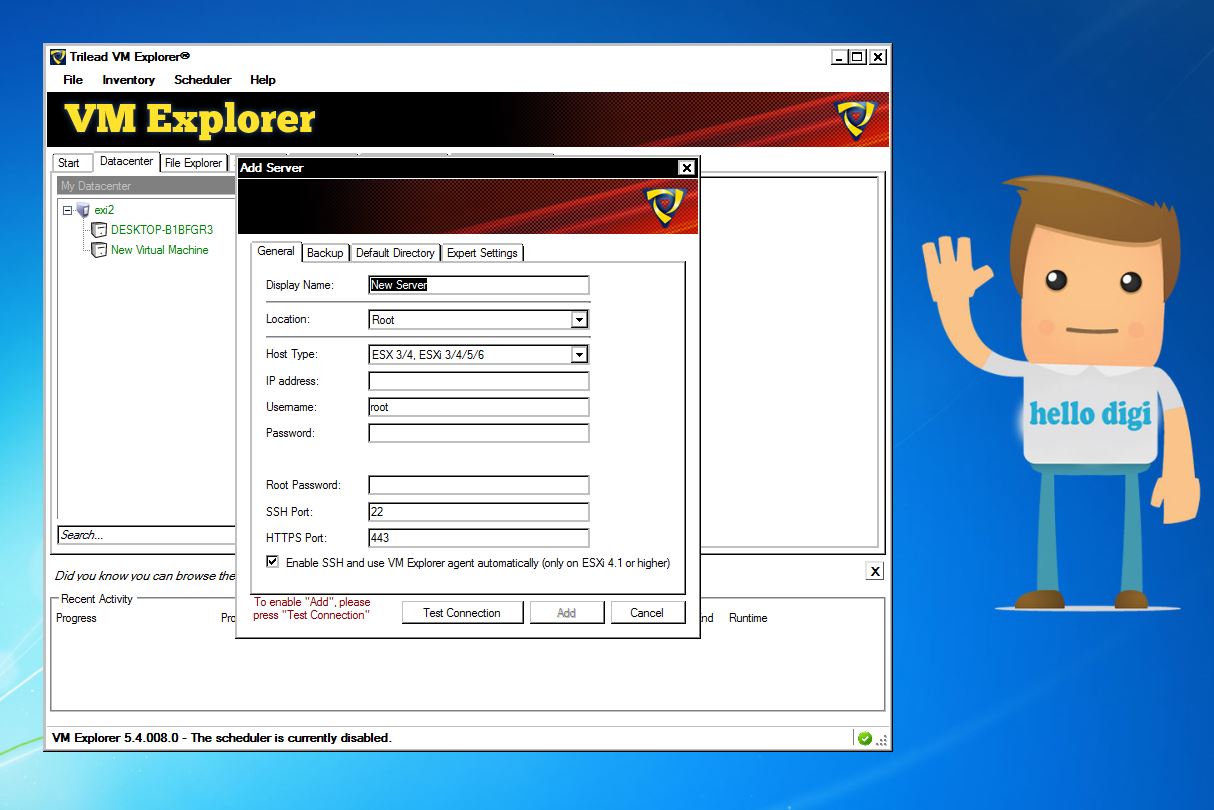1214x810 pixels.
Task: Click the To enable Add hint text
Action: (312, 609)
